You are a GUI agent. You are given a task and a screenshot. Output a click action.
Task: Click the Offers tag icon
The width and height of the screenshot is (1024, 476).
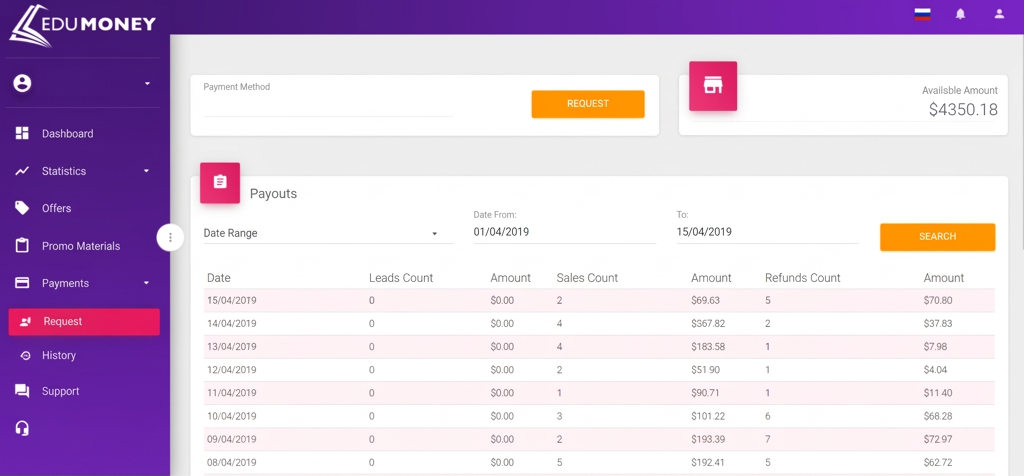[22, 208]
